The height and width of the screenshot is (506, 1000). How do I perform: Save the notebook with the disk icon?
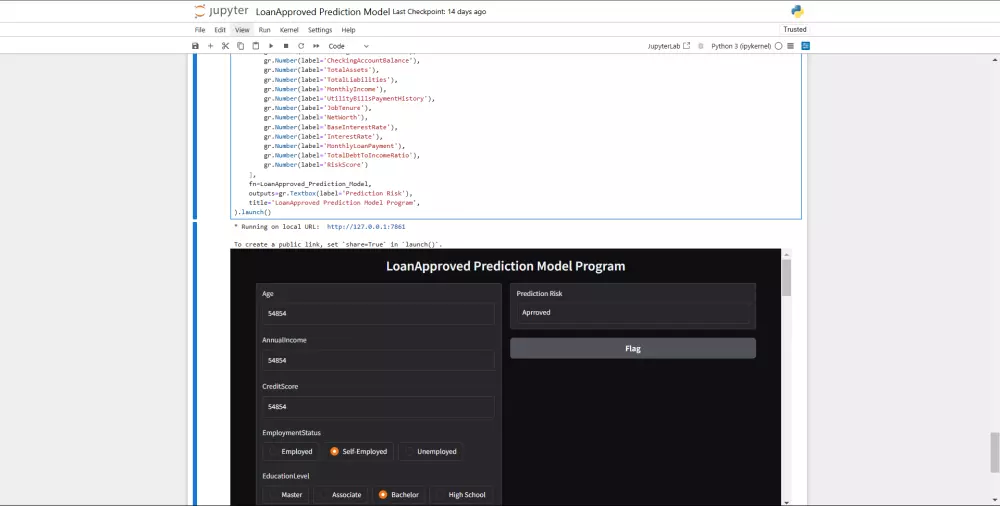pyautogui.click(x=195, y=46)
